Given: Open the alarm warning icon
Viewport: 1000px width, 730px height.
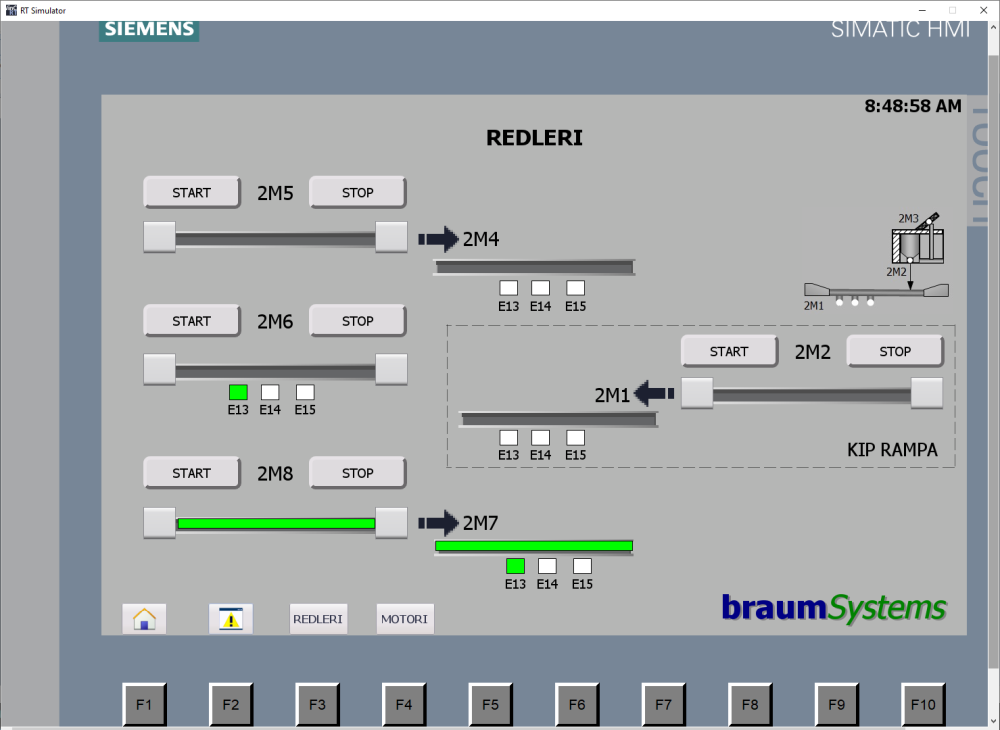Looking at the screenshot, I should (231, 619).
